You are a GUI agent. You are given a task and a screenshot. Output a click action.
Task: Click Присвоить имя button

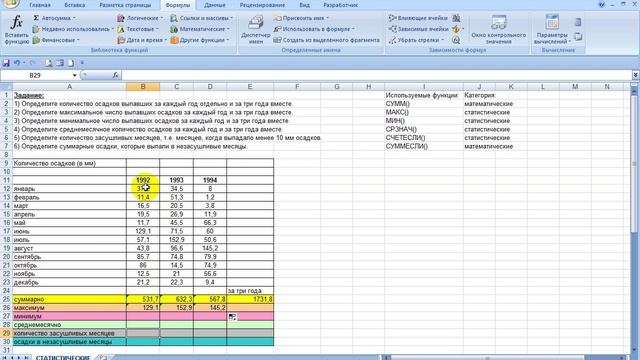coord(301,18)
